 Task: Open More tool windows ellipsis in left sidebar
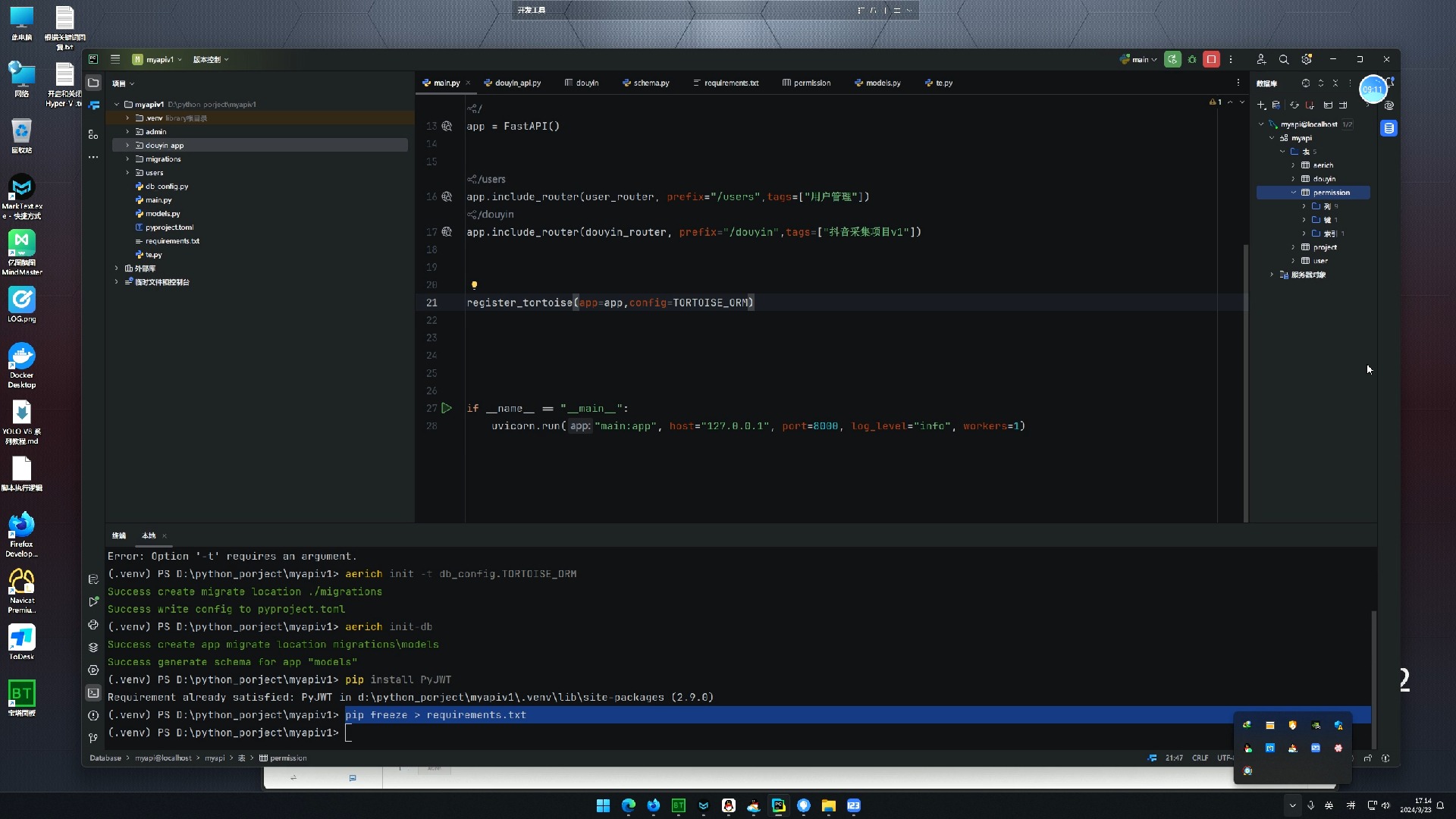(x=93, y=157)
